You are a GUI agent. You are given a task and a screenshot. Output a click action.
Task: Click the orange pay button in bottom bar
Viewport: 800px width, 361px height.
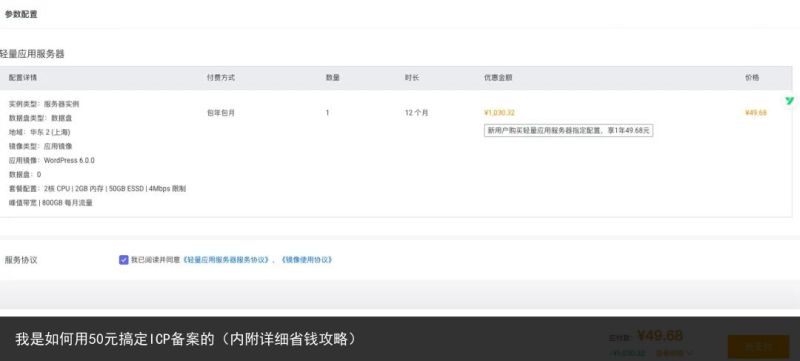[x=758, y=347]
